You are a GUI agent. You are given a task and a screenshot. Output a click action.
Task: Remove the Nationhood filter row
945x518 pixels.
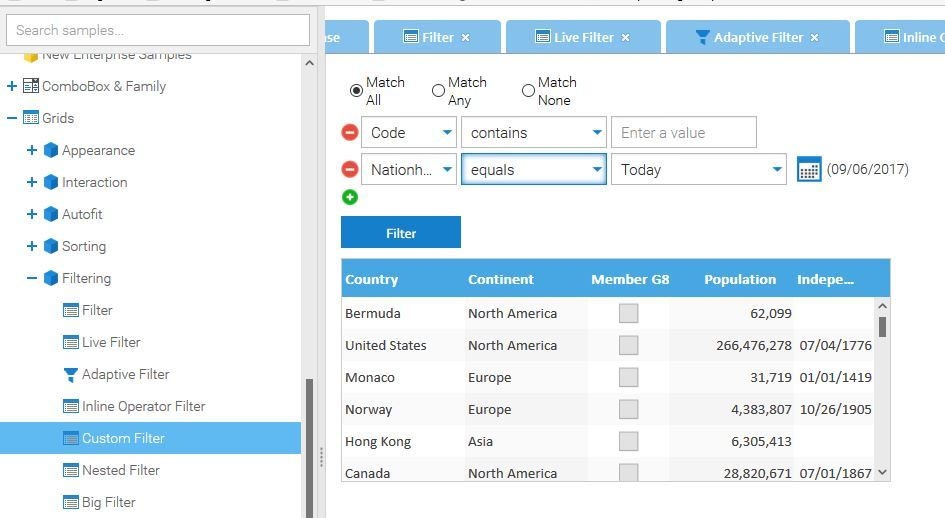(x=350, y=170)
